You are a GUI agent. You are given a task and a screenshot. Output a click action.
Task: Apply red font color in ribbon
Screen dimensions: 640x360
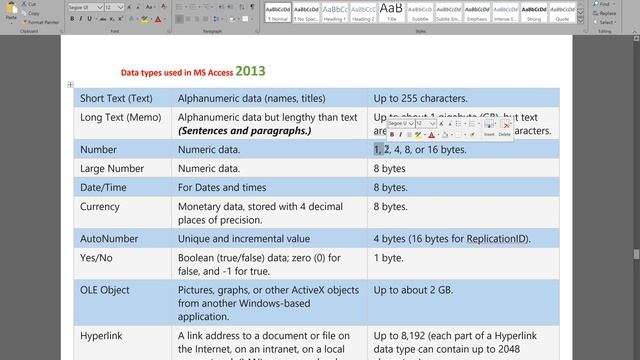(x=158, y=19)
